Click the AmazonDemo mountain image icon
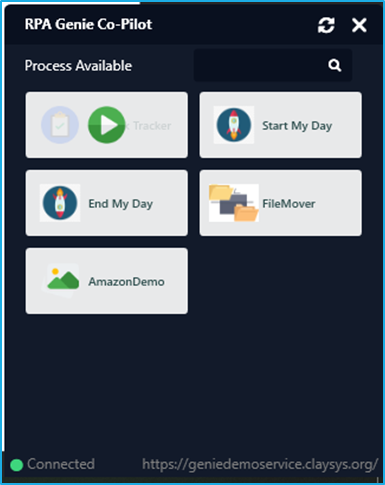Image resolution: width=385 pixels, height=485 pixels. 61,280
